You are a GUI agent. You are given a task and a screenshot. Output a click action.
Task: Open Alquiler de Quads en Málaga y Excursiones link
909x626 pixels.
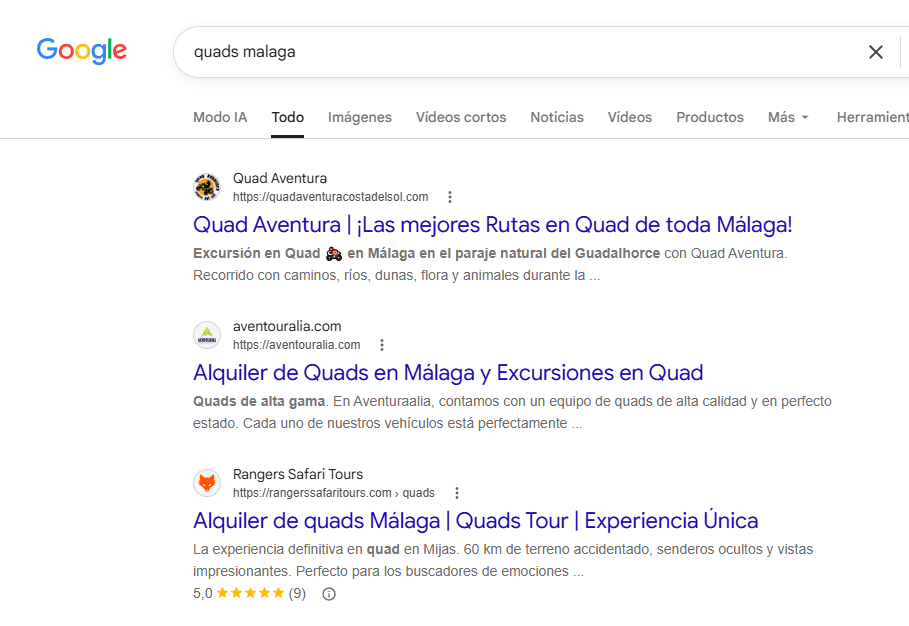448,373
